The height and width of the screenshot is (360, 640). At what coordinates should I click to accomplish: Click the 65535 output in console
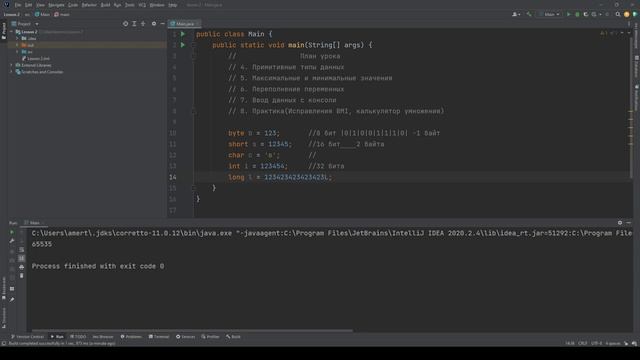click(42, 244)
